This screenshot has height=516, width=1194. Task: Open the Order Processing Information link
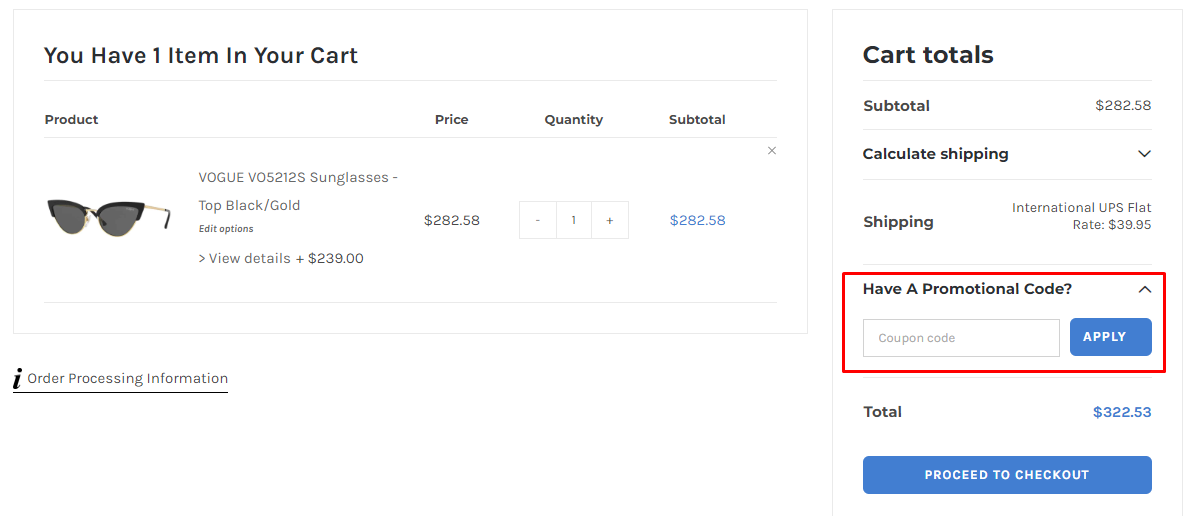(x=127, y=378)
